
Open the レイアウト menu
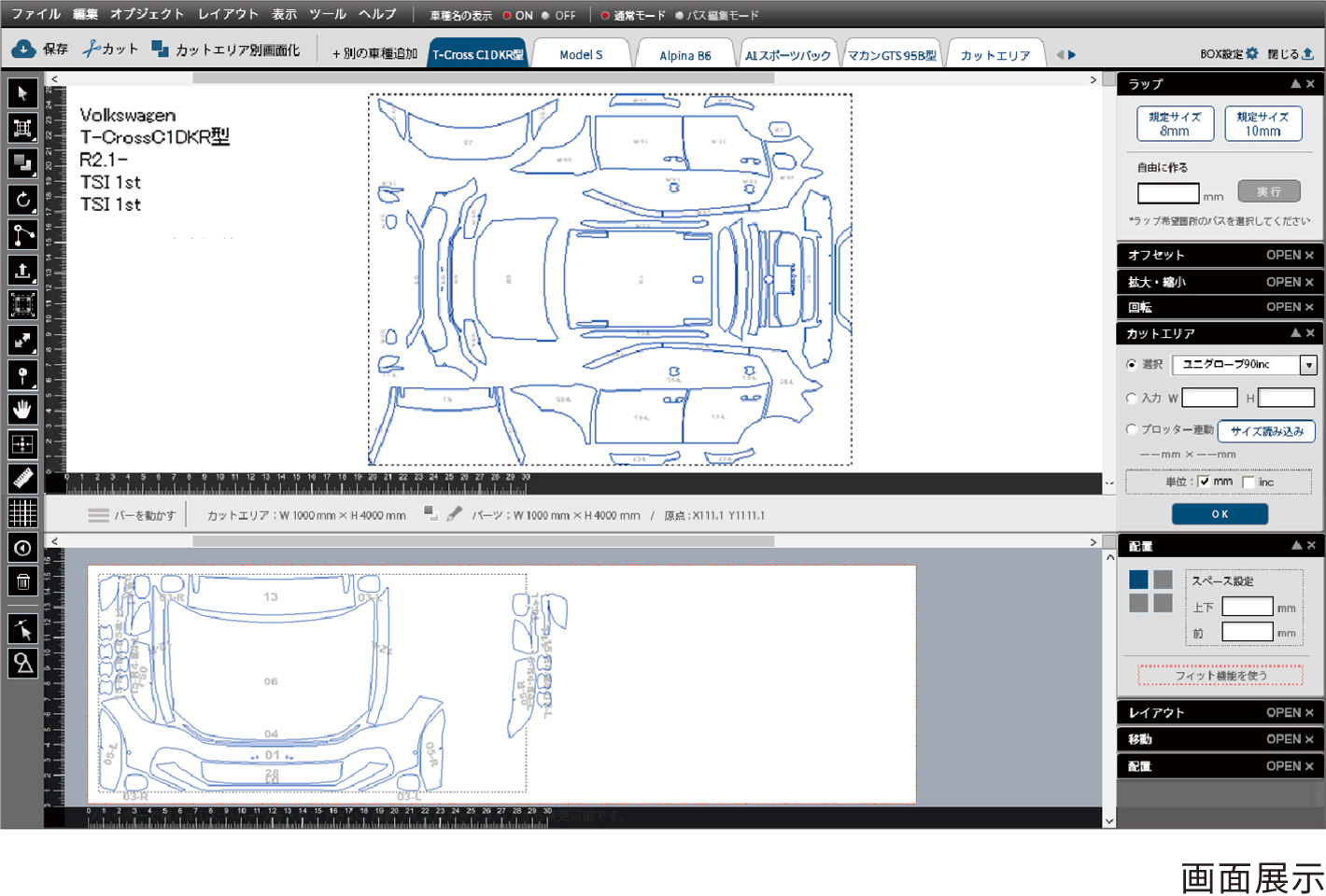tap(228, 14)
